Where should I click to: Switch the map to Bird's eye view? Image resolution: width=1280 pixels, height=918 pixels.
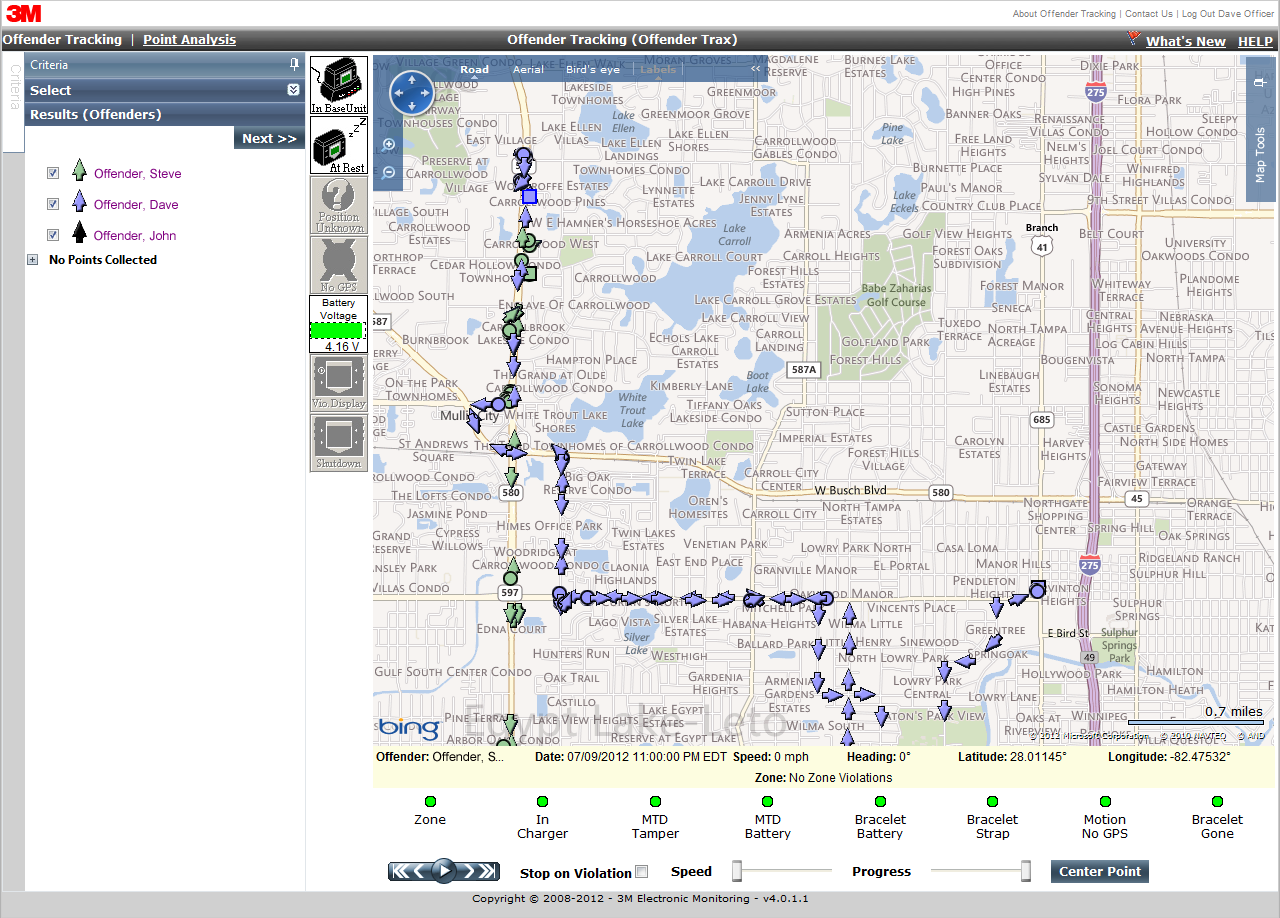tap(593, 70)
